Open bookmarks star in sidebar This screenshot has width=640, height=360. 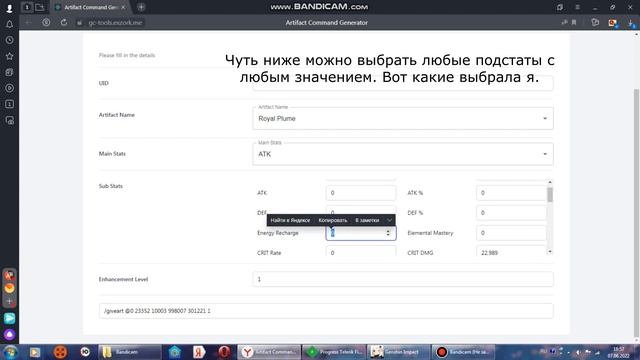pos(9,56)
